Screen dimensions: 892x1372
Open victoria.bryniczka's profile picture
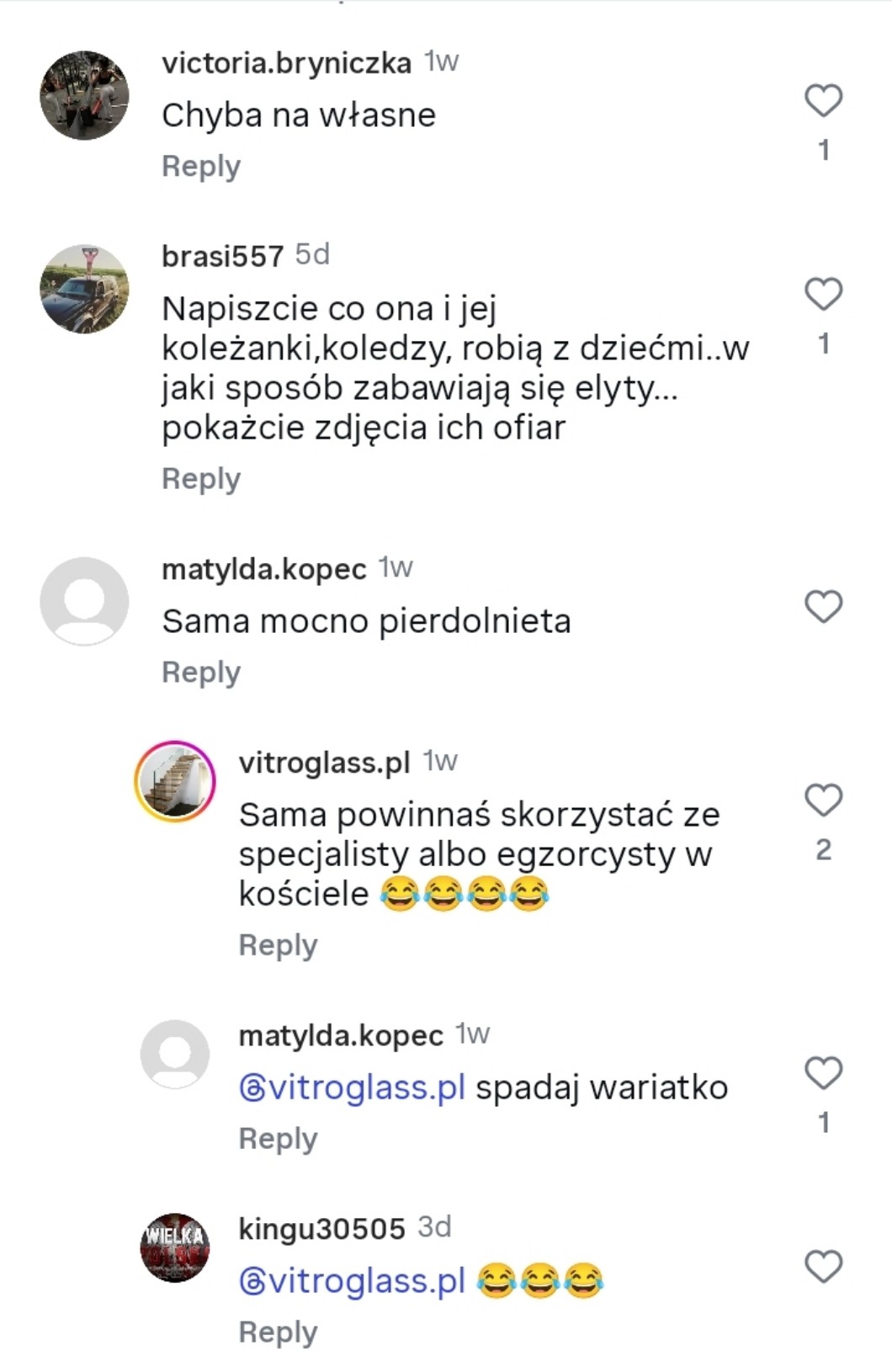coord(84,95)
